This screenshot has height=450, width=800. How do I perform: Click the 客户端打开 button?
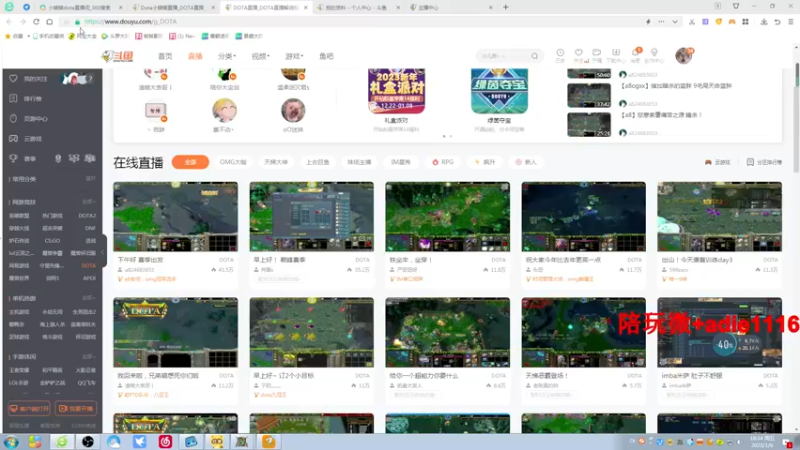click(x=29, y=409)
